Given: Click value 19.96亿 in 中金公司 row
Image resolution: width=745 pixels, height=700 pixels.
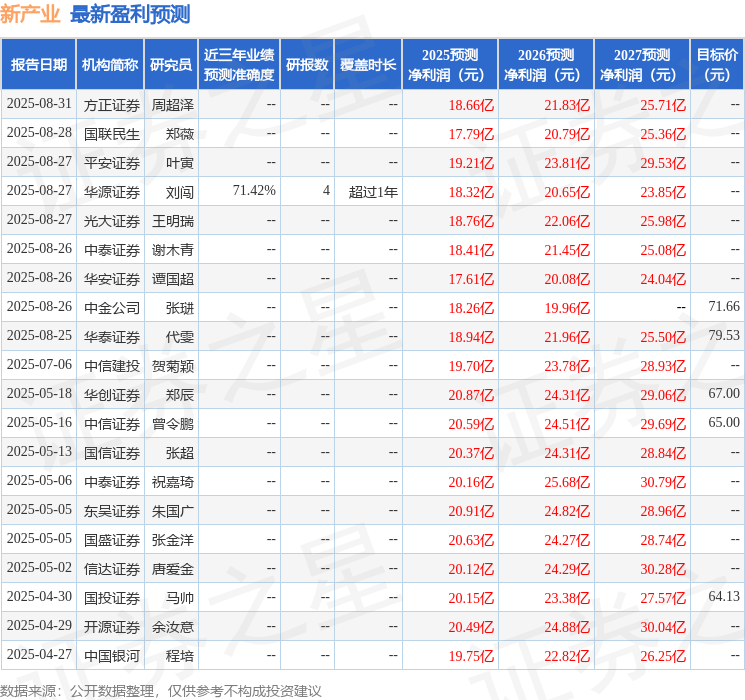Looking at the screenshot, I should coord(567,308).
